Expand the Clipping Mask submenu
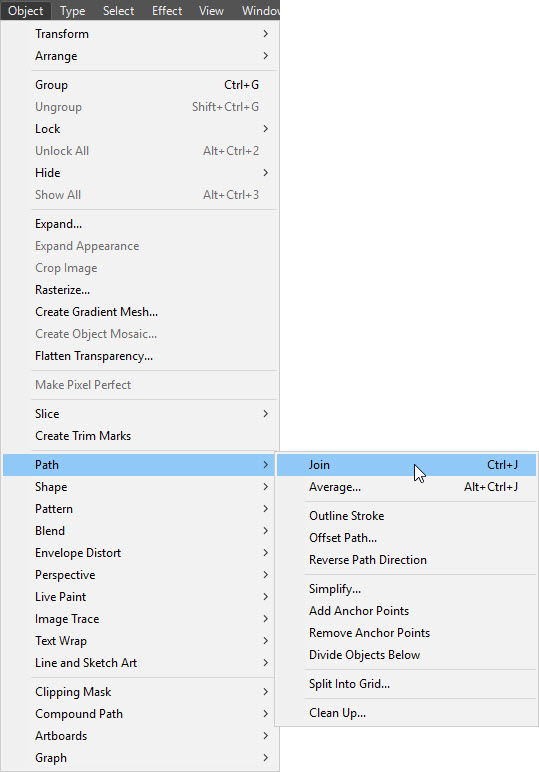The width and height of the screenshot is (539, 772). [140, 692]
